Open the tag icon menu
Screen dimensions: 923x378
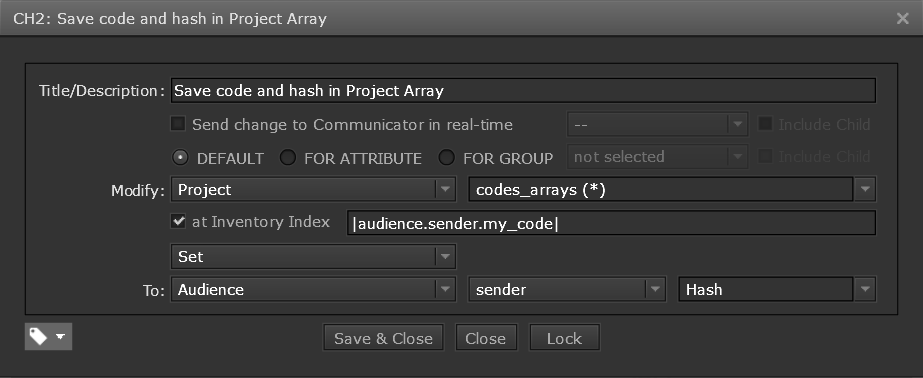coord(48,337)
